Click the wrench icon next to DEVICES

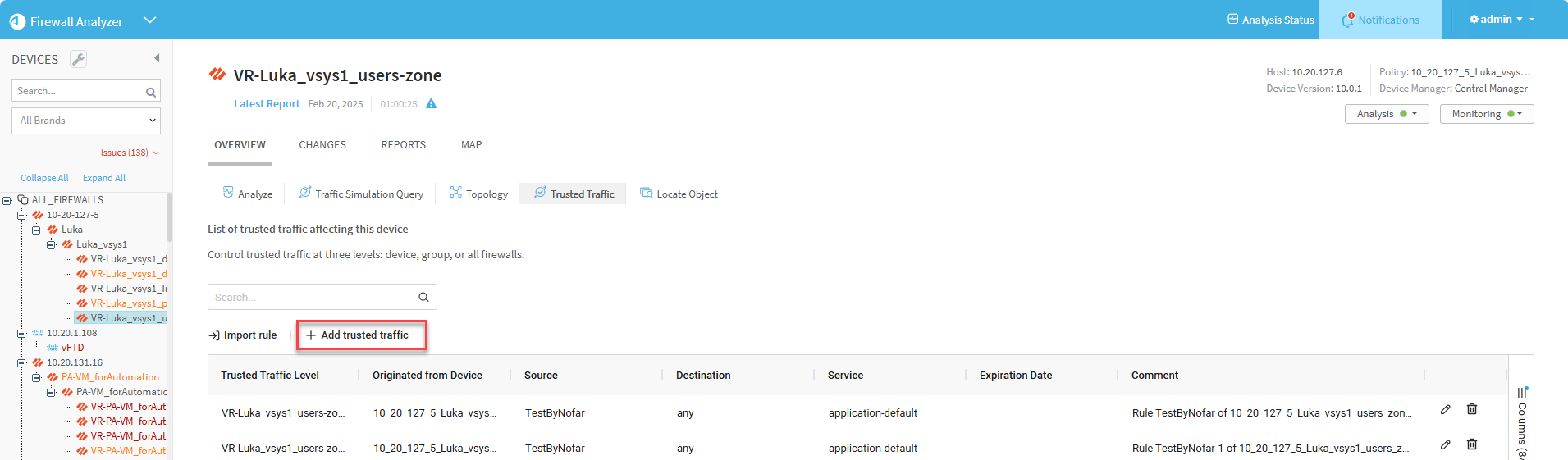point(78,59)
